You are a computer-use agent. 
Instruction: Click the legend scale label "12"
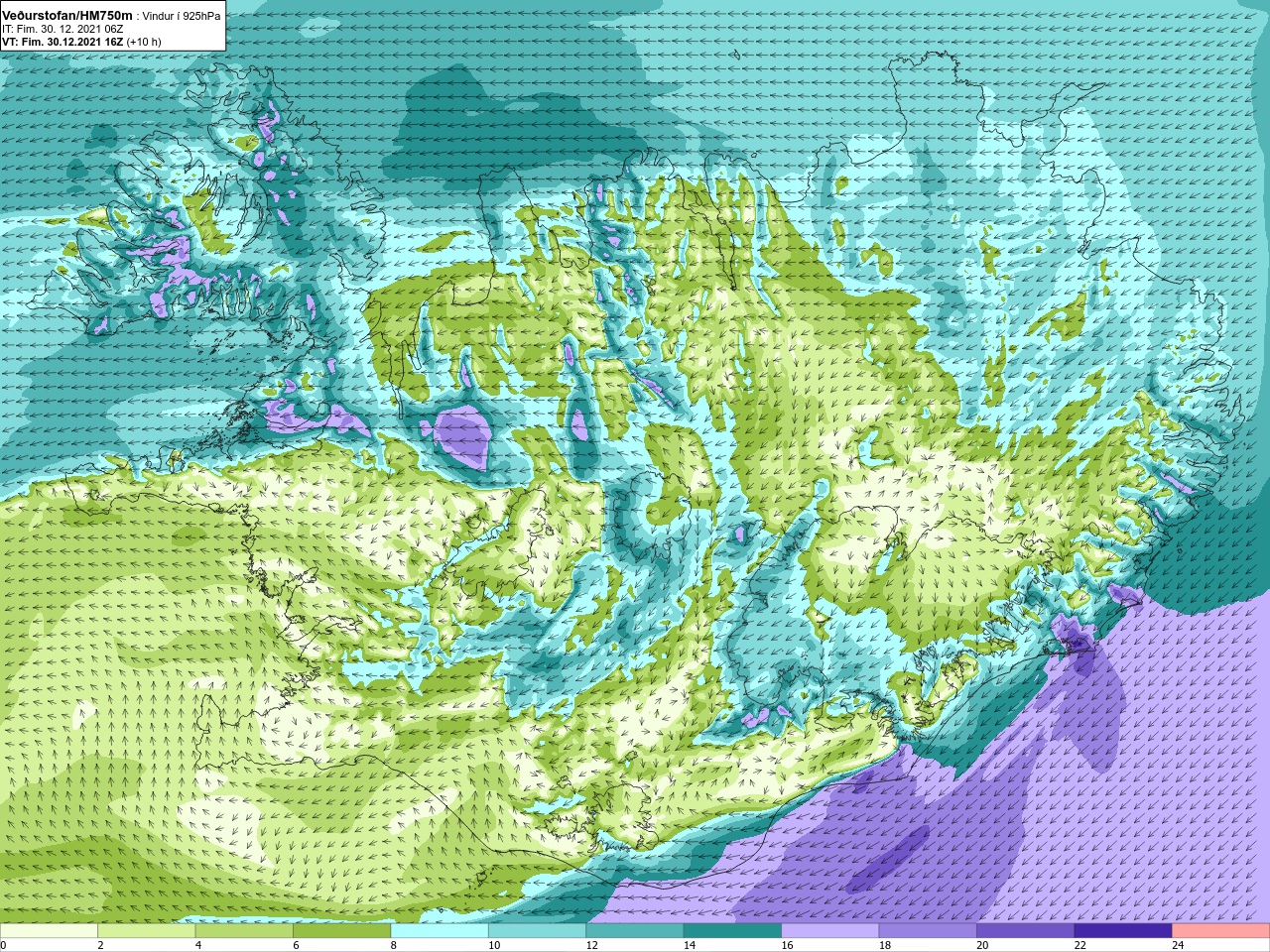[592, 945]
